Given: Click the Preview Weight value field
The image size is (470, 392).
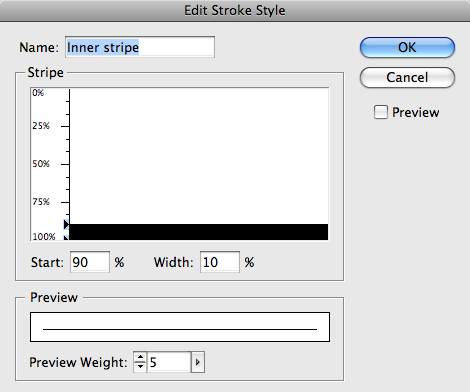Looking at the screenshot, I should (x=169, y=362).
